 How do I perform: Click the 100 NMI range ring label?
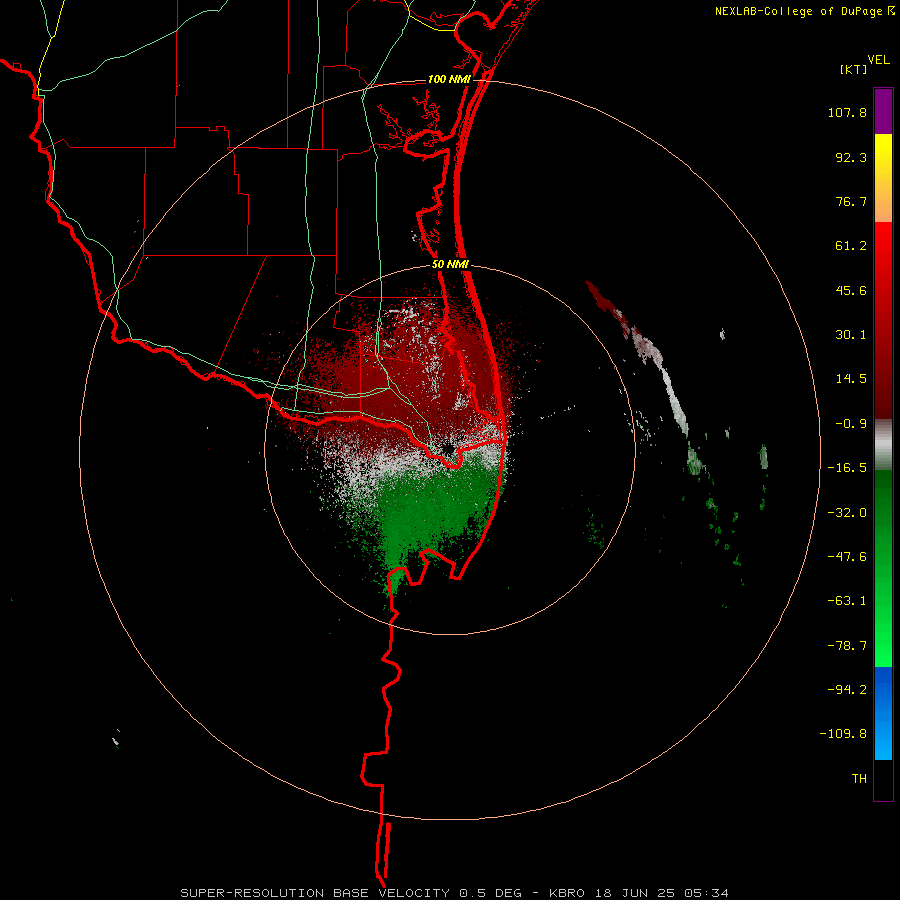[x=449, y=79]
